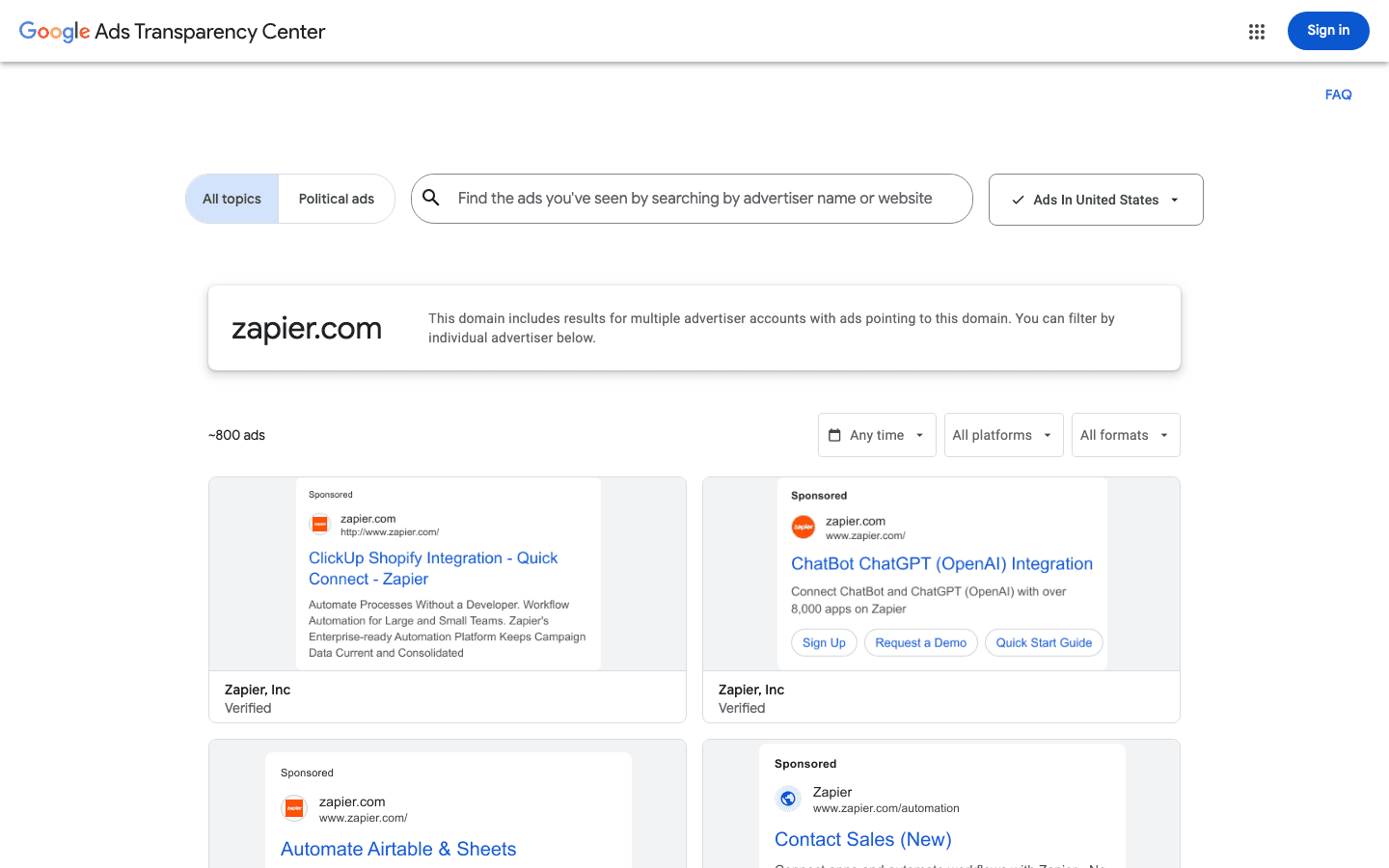Open ChatBot ChatGPT (OpenAI) Integration headline

[x=941, y=564]
